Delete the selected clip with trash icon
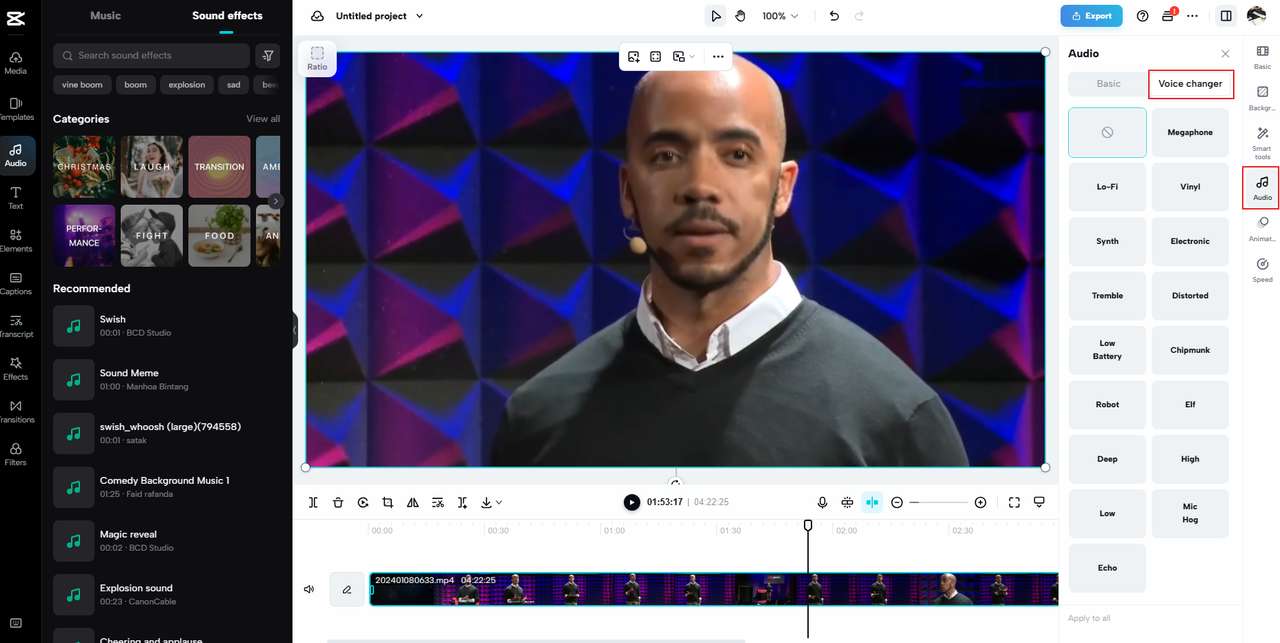 (x=338, y=502)
